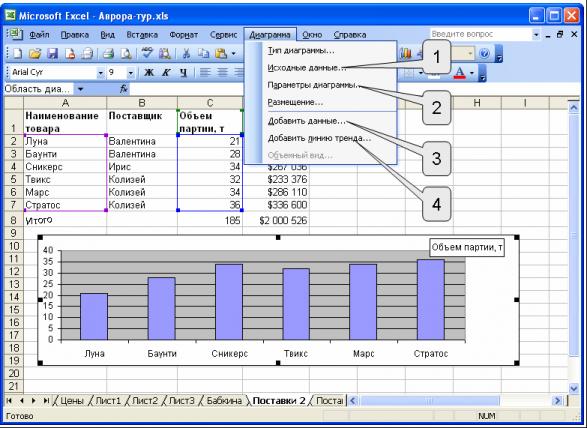The height and width of the screenshot is (428, 587).
Task: Click the Open file folder icon
Action: click(35, 54)
